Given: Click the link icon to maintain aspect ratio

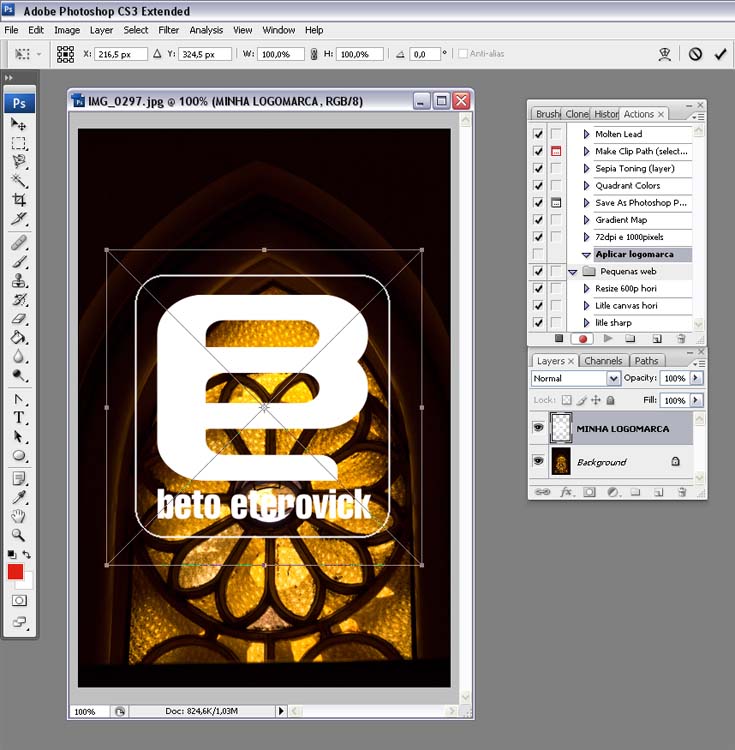Looking at the screenshot, I should (315, 54).
